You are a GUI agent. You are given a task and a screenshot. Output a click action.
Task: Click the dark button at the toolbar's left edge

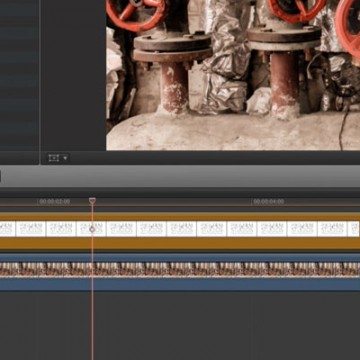click(x=0, y=176)
